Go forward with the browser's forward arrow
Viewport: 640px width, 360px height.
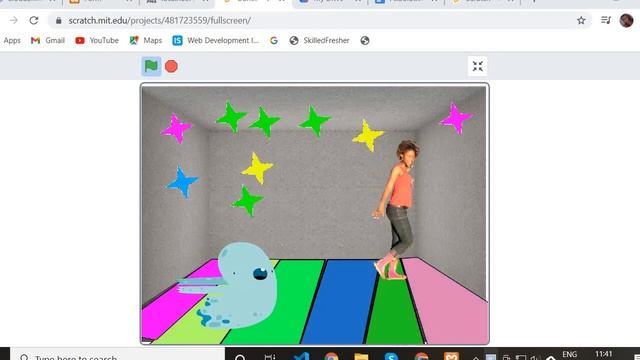(13, 20)
